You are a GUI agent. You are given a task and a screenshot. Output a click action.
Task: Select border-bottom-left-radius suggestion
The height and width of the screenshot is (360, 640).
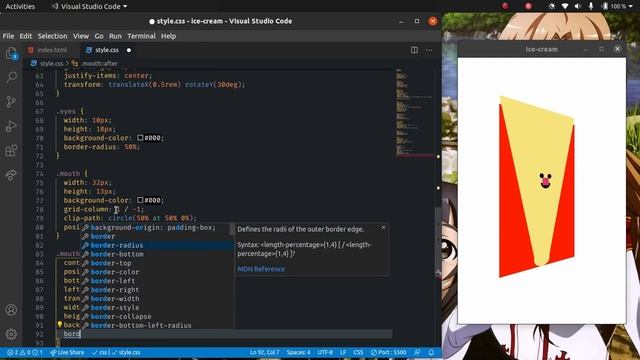coord(157,325)
